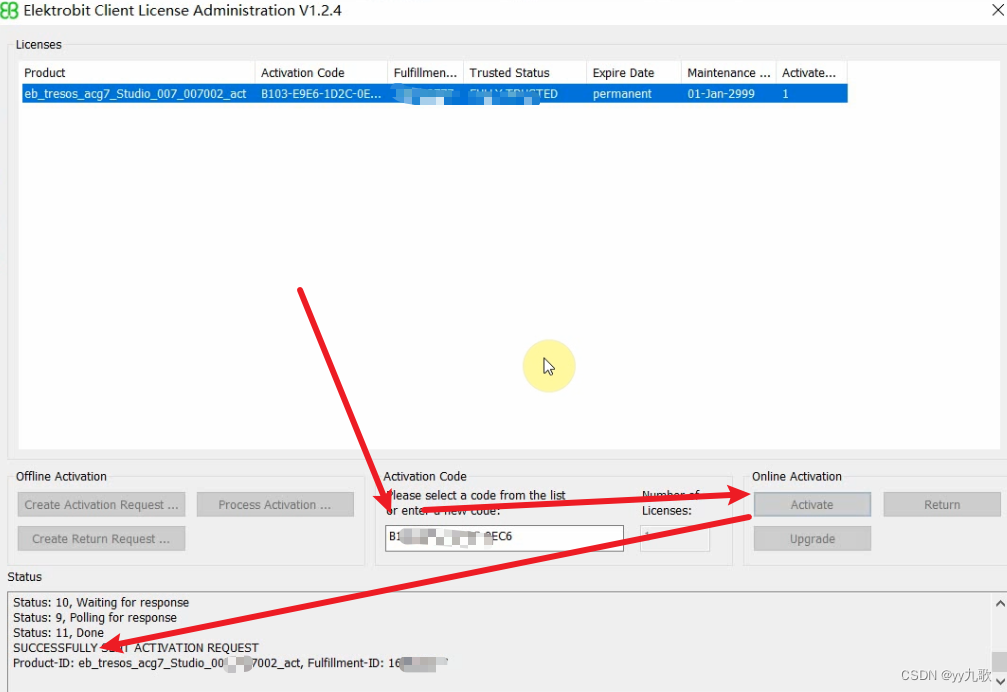Close the License Administration window
1007x692 pixels.
(x=998, y=10)
